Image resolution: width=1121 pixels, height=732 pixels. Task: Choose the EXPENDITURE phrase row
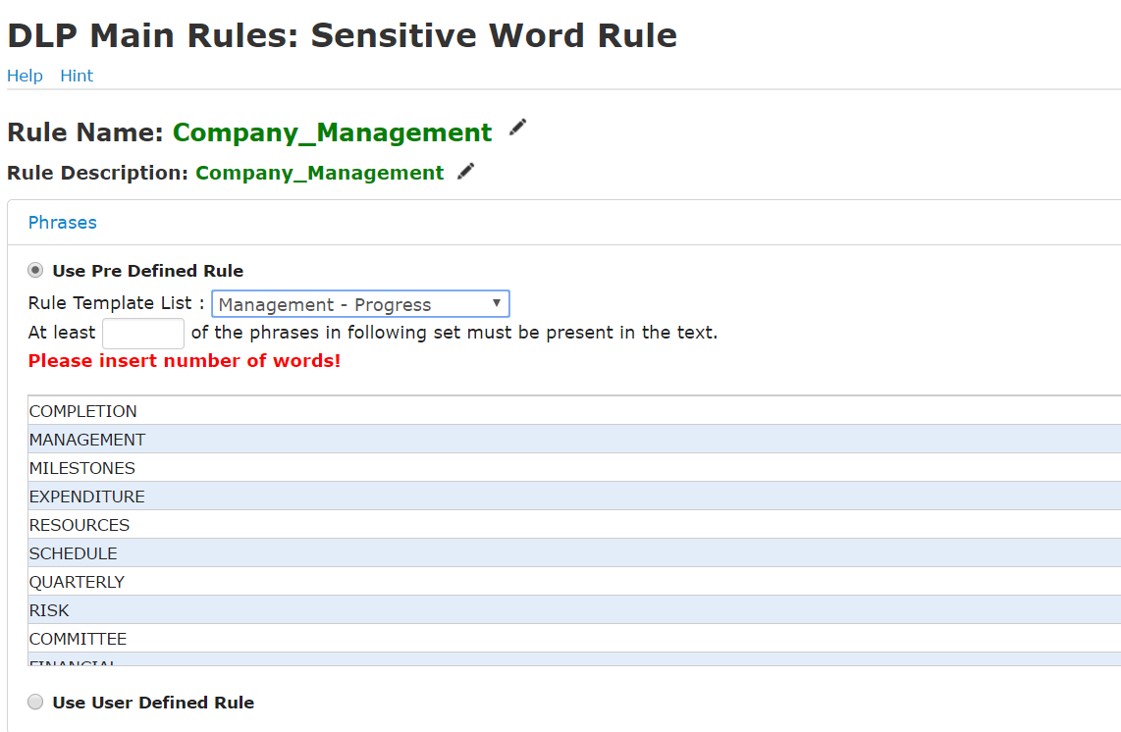[87, 496]
